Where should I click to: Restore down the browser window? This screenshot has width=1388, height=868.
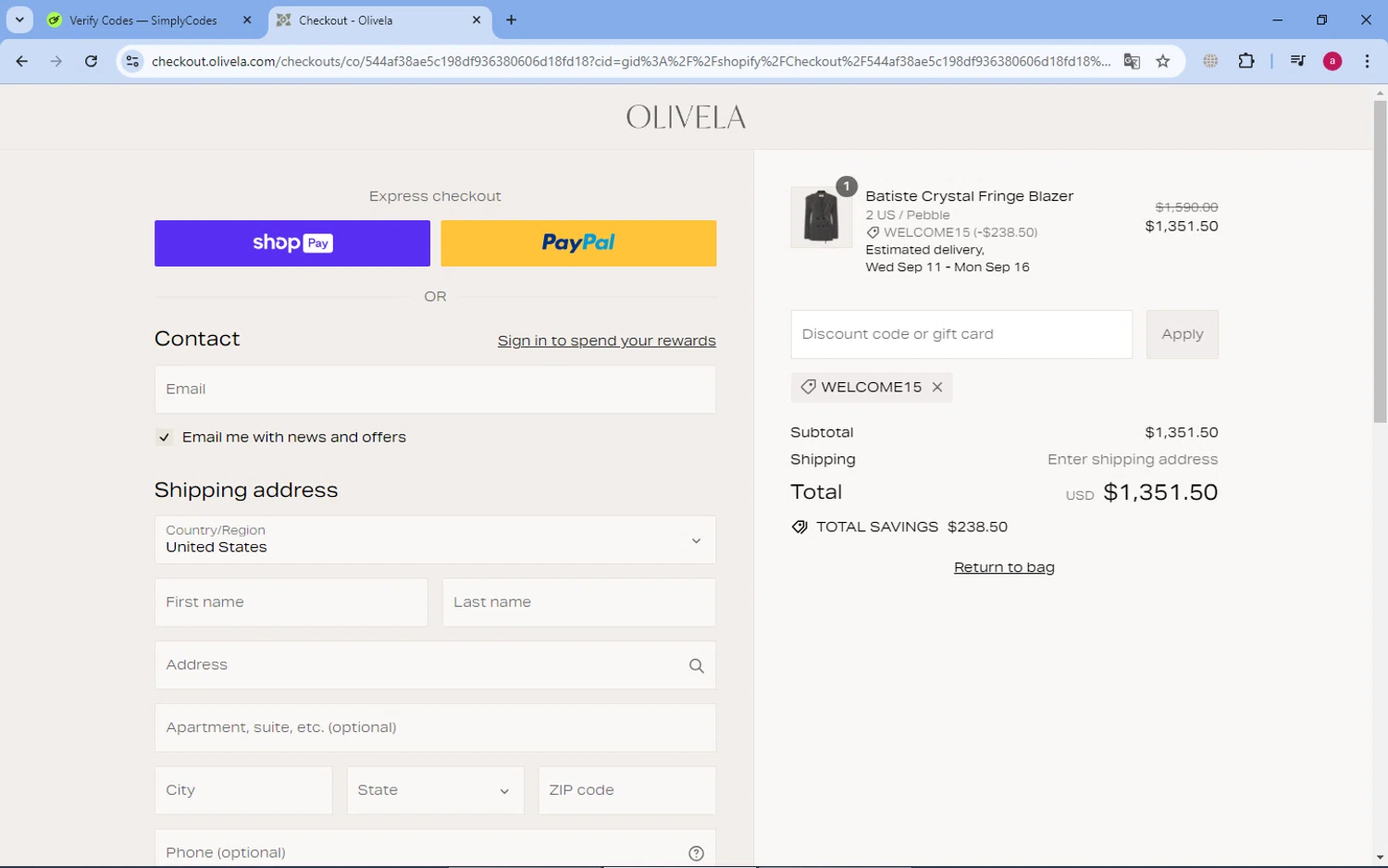[x=1321, y=19]
